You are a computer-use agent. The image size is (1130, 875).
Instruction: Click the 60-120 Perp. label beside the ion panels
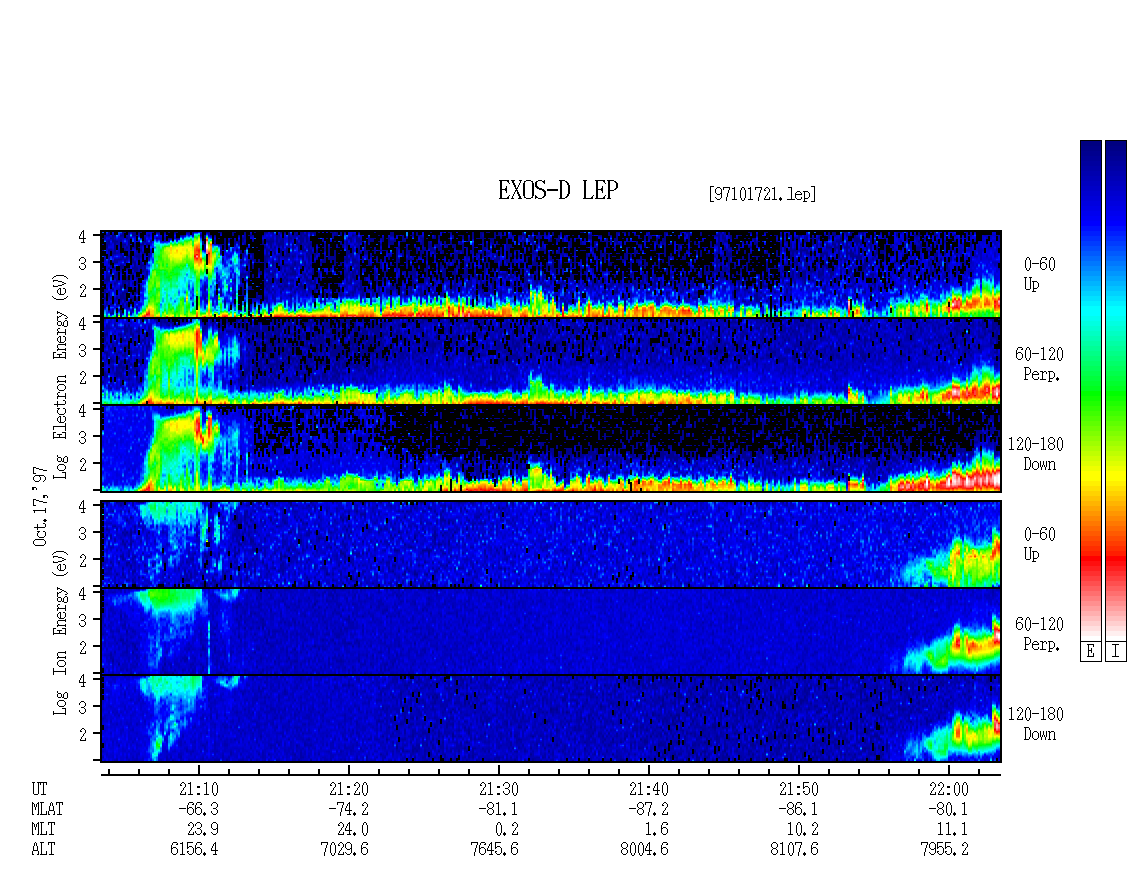tap(1039, 634)
